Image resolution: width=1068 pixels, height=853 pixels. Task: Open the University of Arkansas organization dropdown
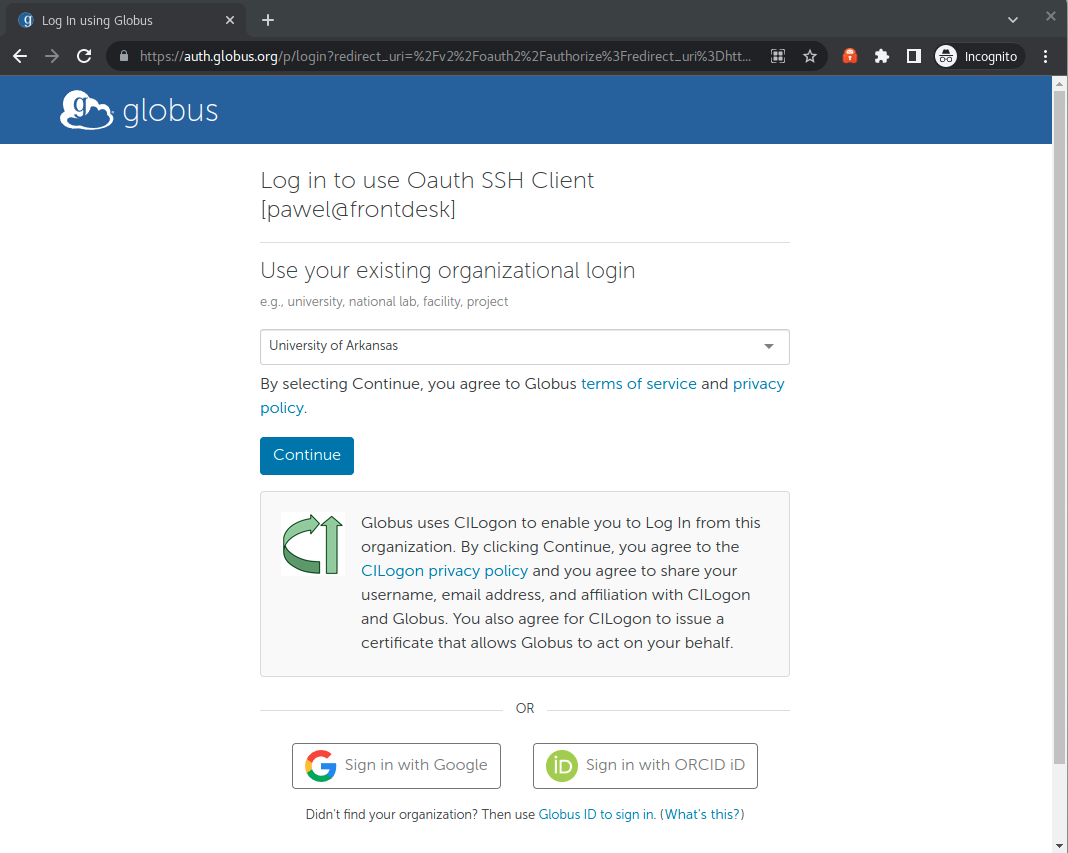(524, 347)
